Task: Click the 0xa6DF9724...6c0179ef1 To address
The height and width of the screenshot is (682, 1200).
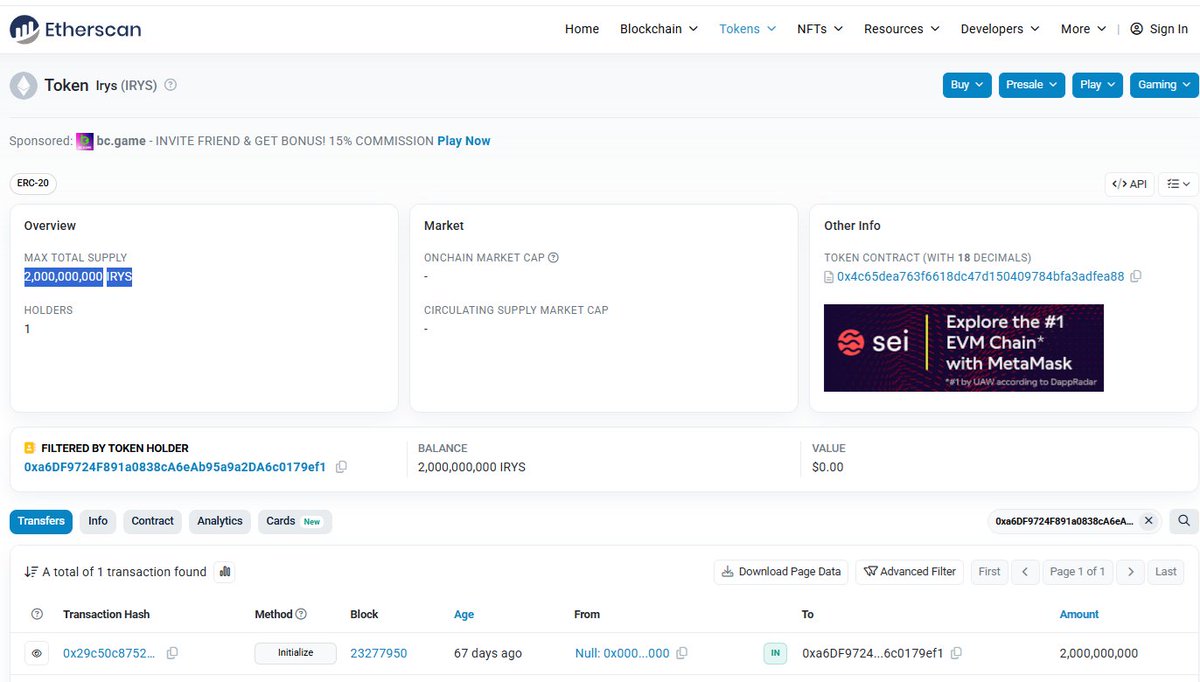Action: [x=873, y=653]
